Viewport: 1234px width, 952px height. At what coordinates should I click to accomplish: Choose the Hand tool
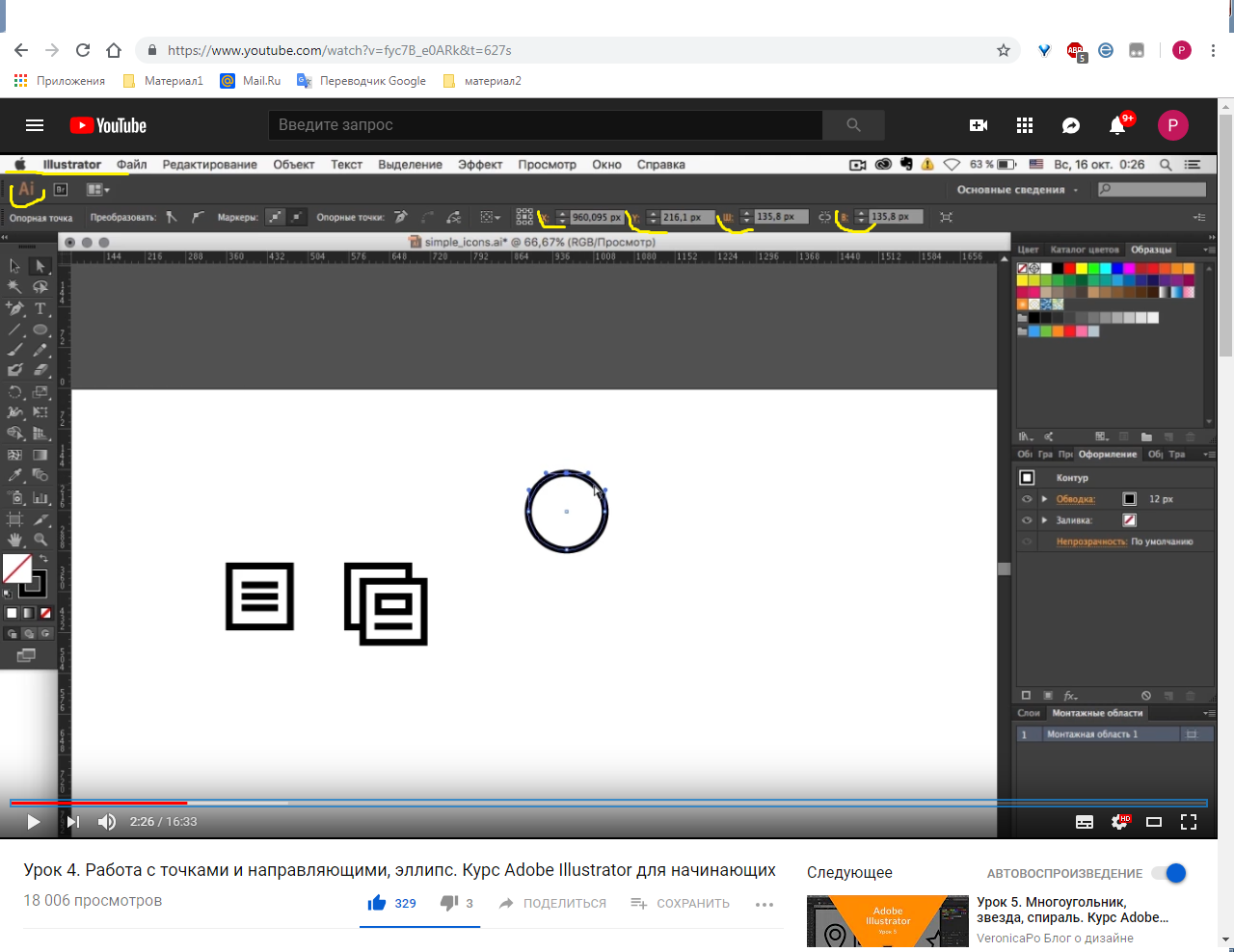14,540
